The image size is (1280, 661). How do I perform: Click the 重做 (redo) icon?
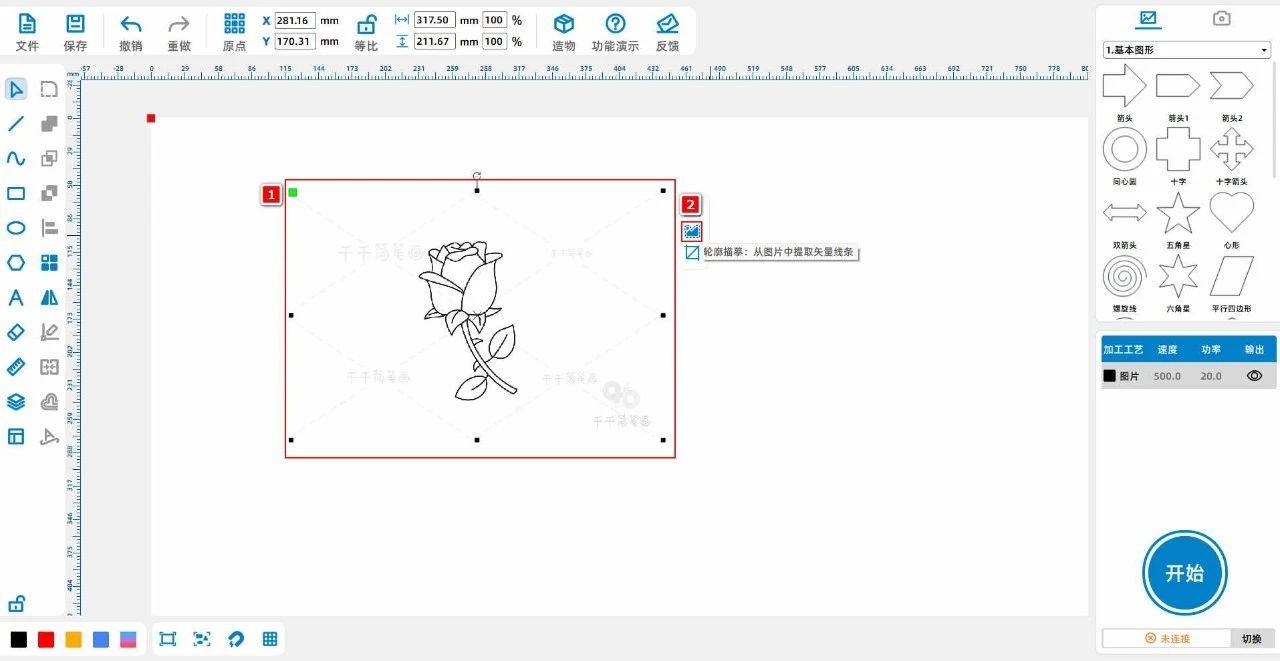[178, 25]
